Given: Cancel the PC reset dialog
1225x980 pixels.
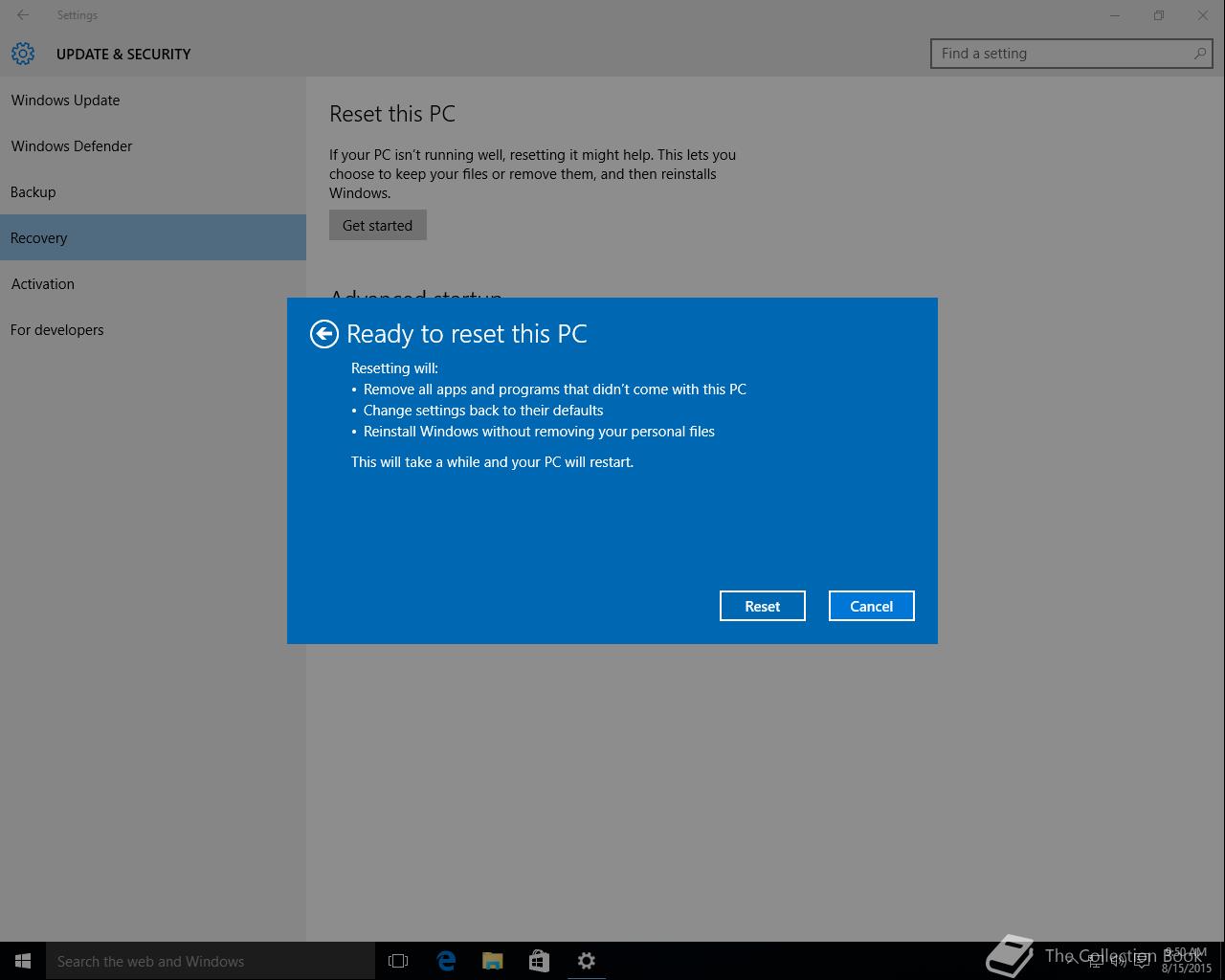Looking at the screenshot, I should click(872, 606).
